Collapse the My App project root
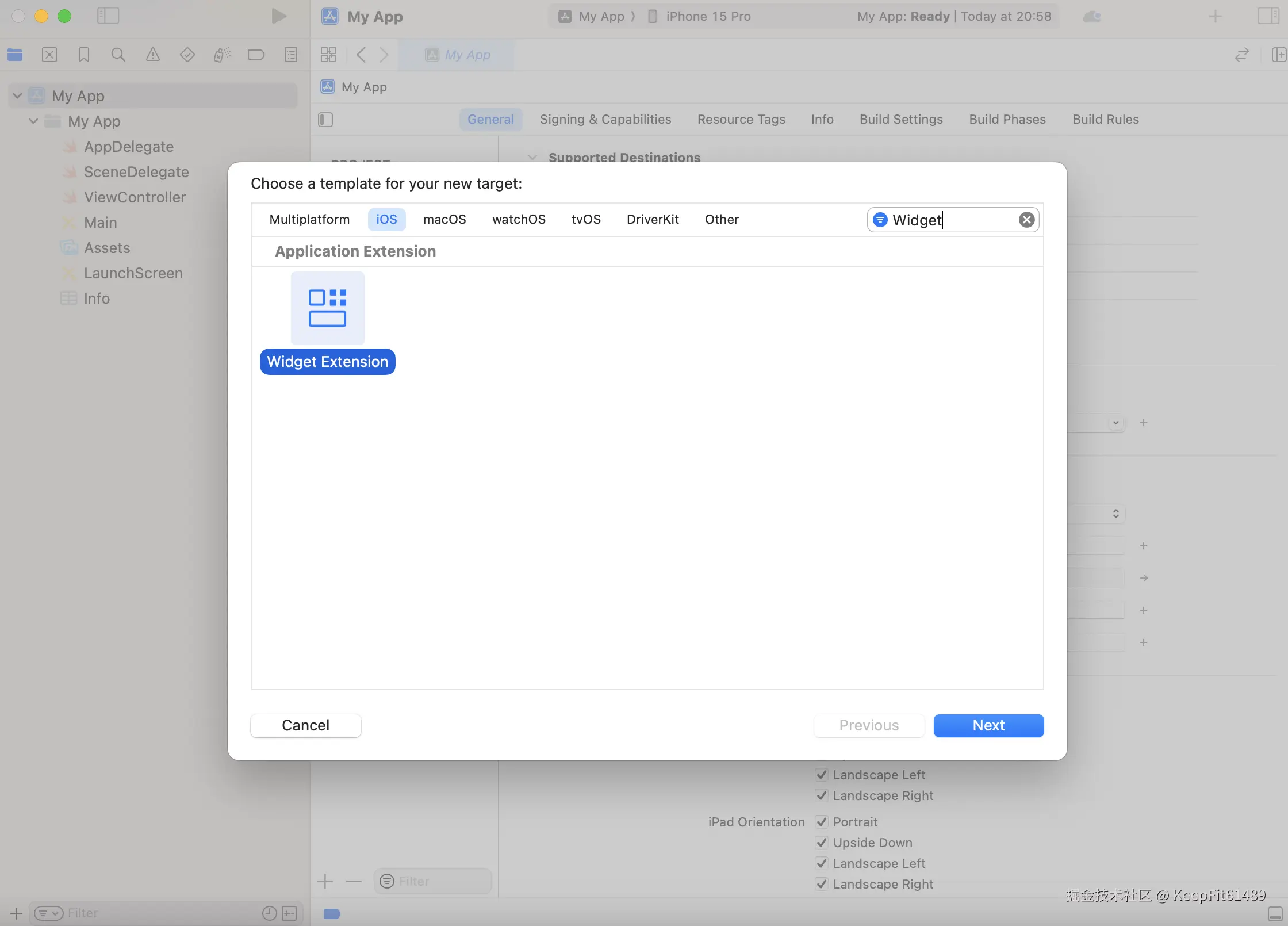This screenshot has height=926, width=1288. pos(17,96)
